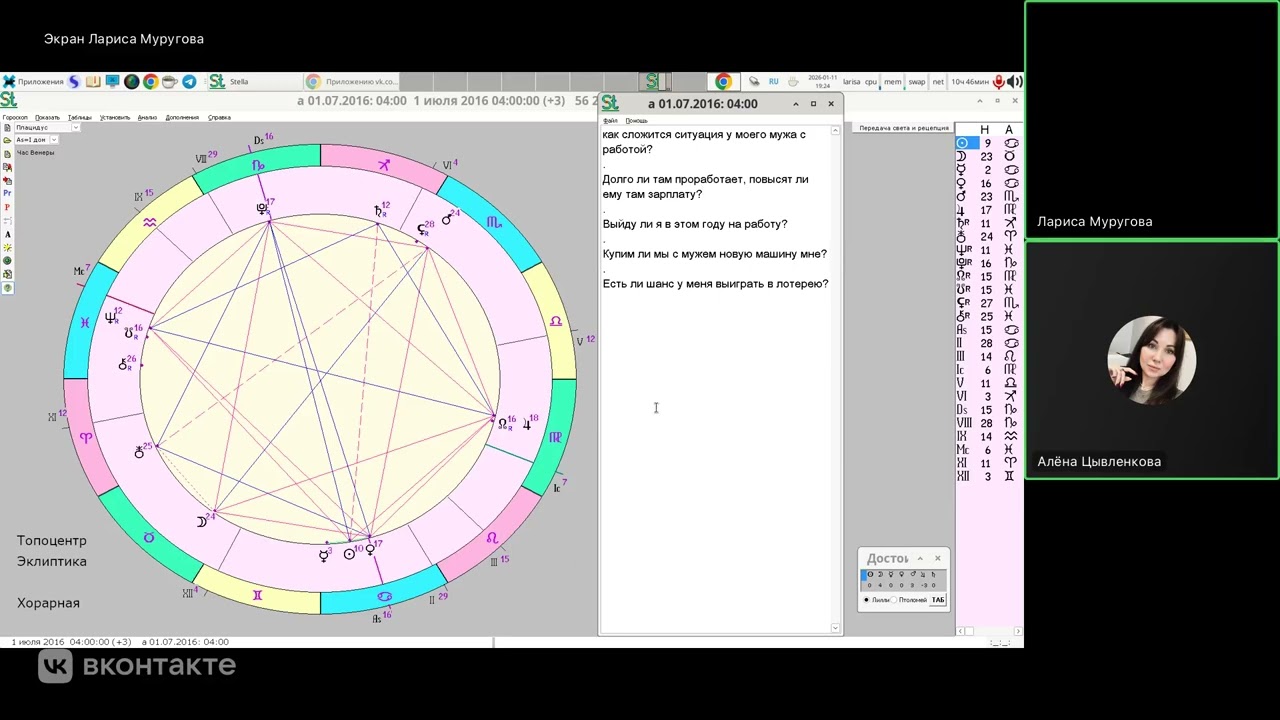
Task: Open the Дополнения menu
Action: (182, 118)
